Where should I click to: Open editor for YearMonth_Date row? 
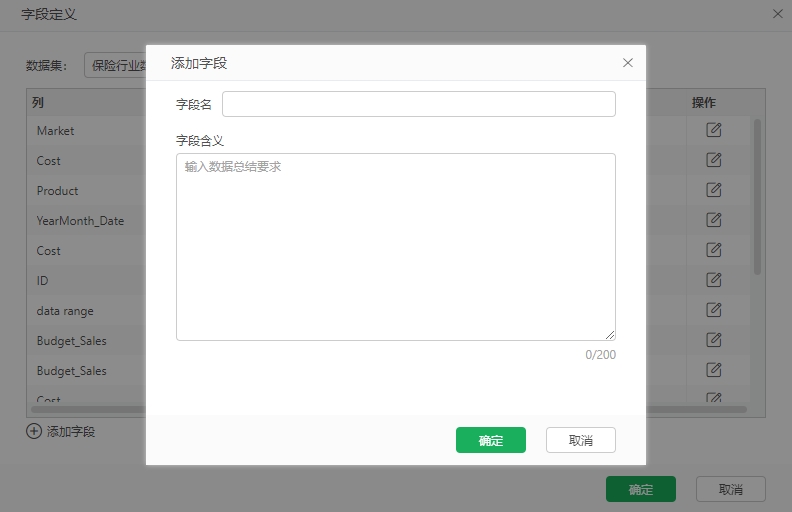coord(713,220)
